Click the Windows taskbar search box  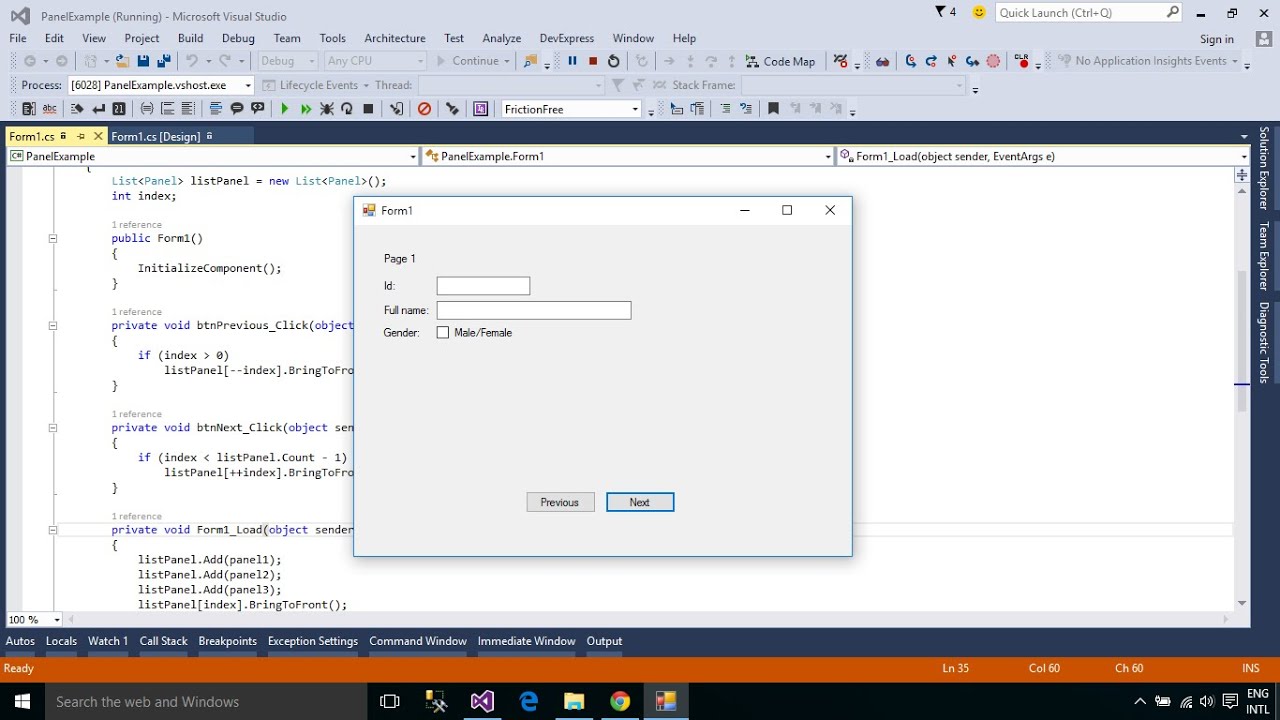[x=206, y=701]
